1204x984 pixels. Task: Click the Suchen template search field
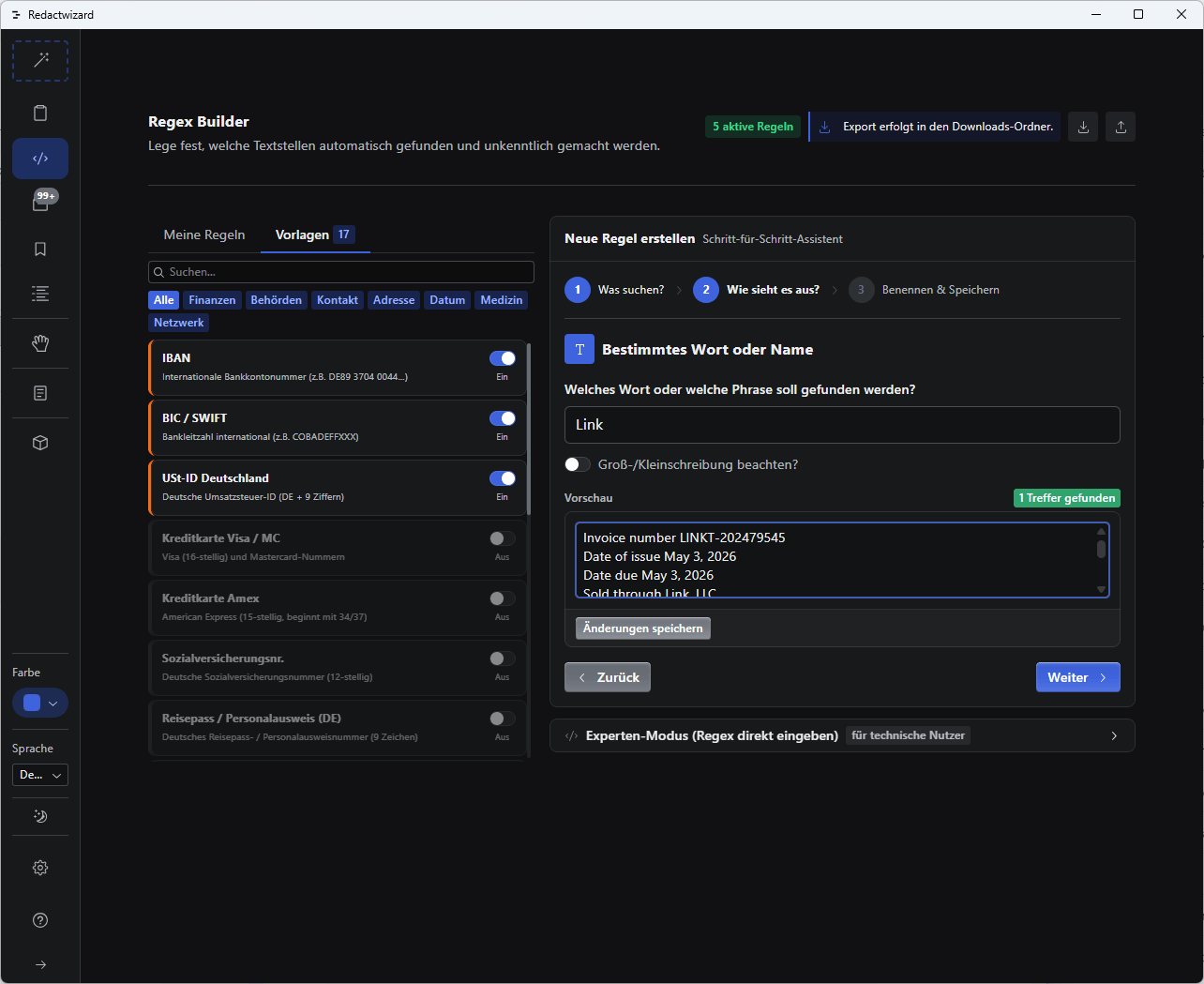point(341,272)
